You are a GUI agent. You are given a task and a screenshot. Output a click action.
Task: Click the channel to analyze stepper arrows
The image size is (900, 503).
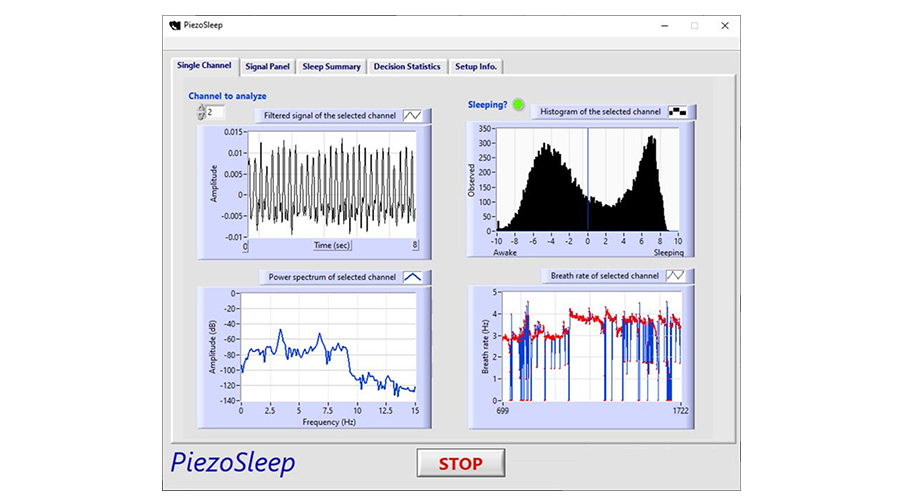point(200,113)
